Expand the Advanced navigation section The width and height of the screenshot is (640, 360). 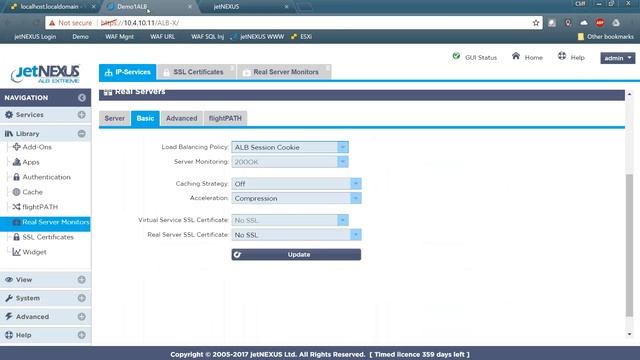82,316
